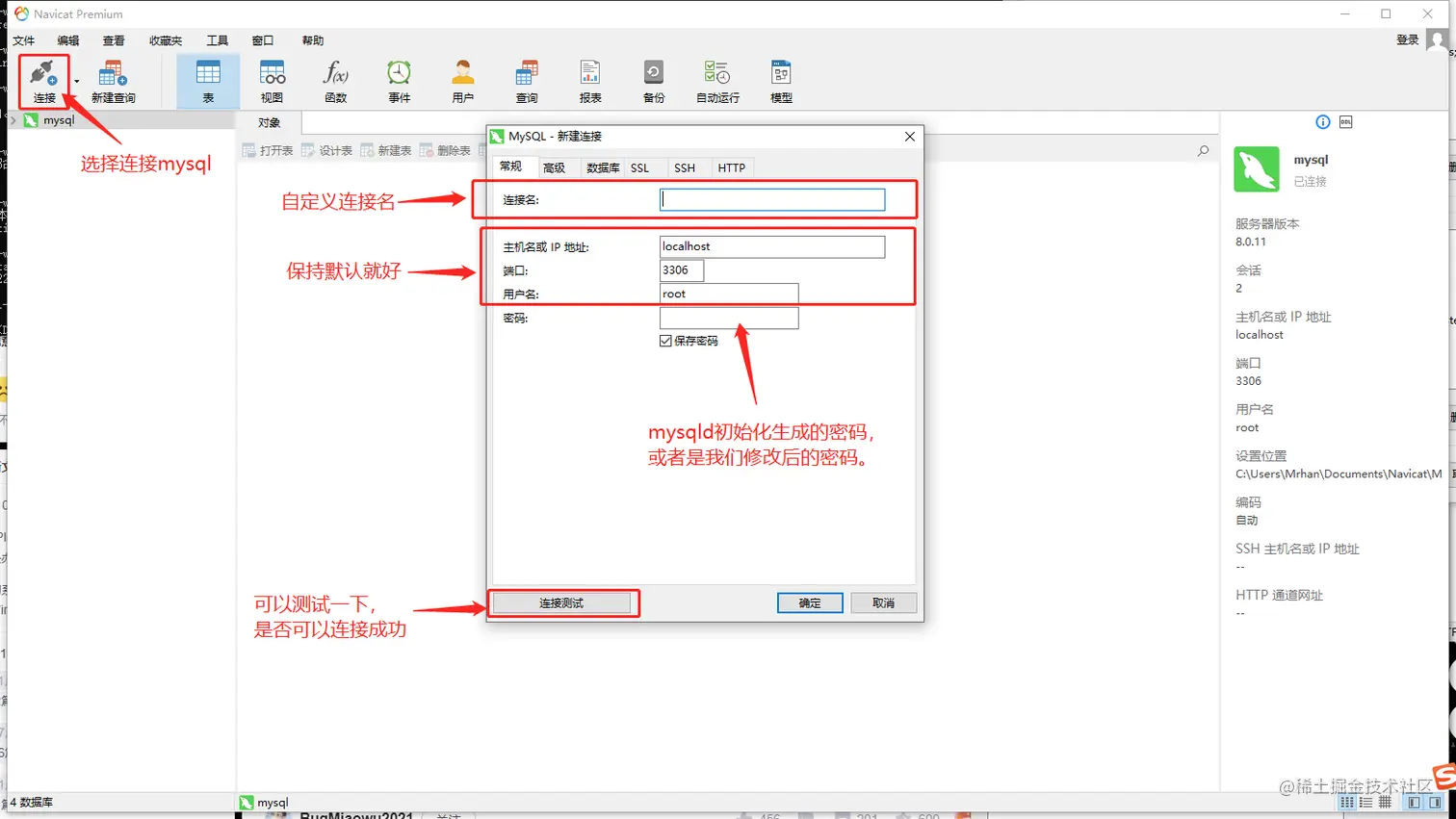Click the user avatar icon beside 登录
The width and height of the screenshot is (1456, 819).
pos(1437,40)
